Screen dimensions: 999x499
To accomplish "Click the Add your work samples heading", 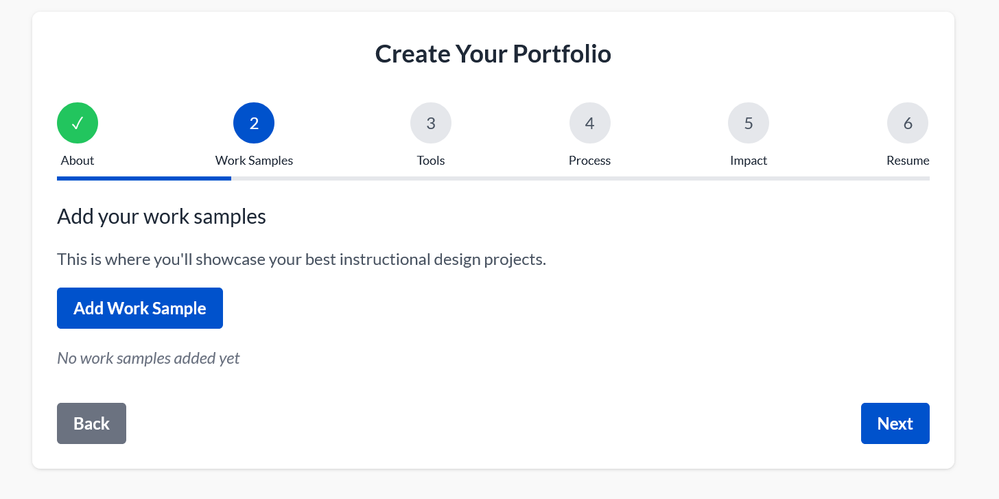I will pyautogui.click(x=161, y=216).
